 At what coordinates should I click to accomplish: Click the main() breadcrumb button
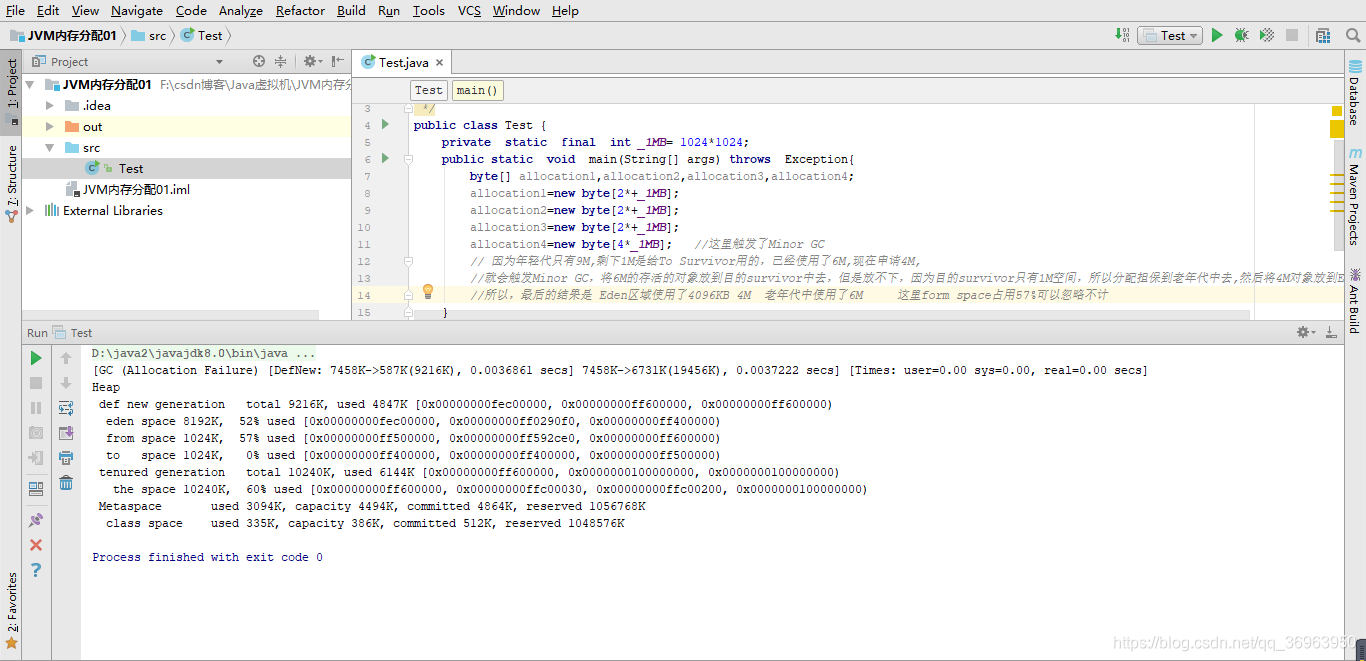pos(477,90)
